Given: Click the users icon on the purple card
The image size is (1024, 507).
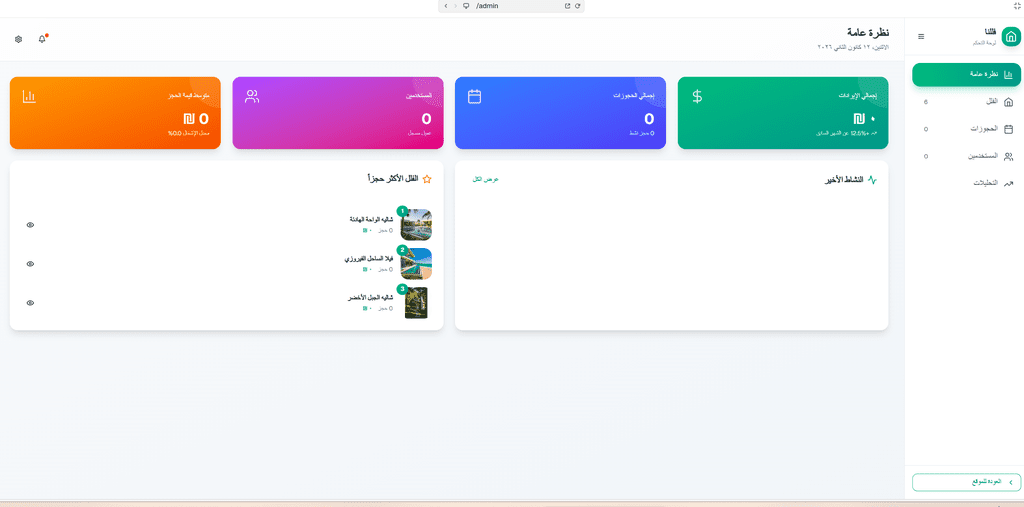Looking at the screenshot, I should (x=252, y=96).
